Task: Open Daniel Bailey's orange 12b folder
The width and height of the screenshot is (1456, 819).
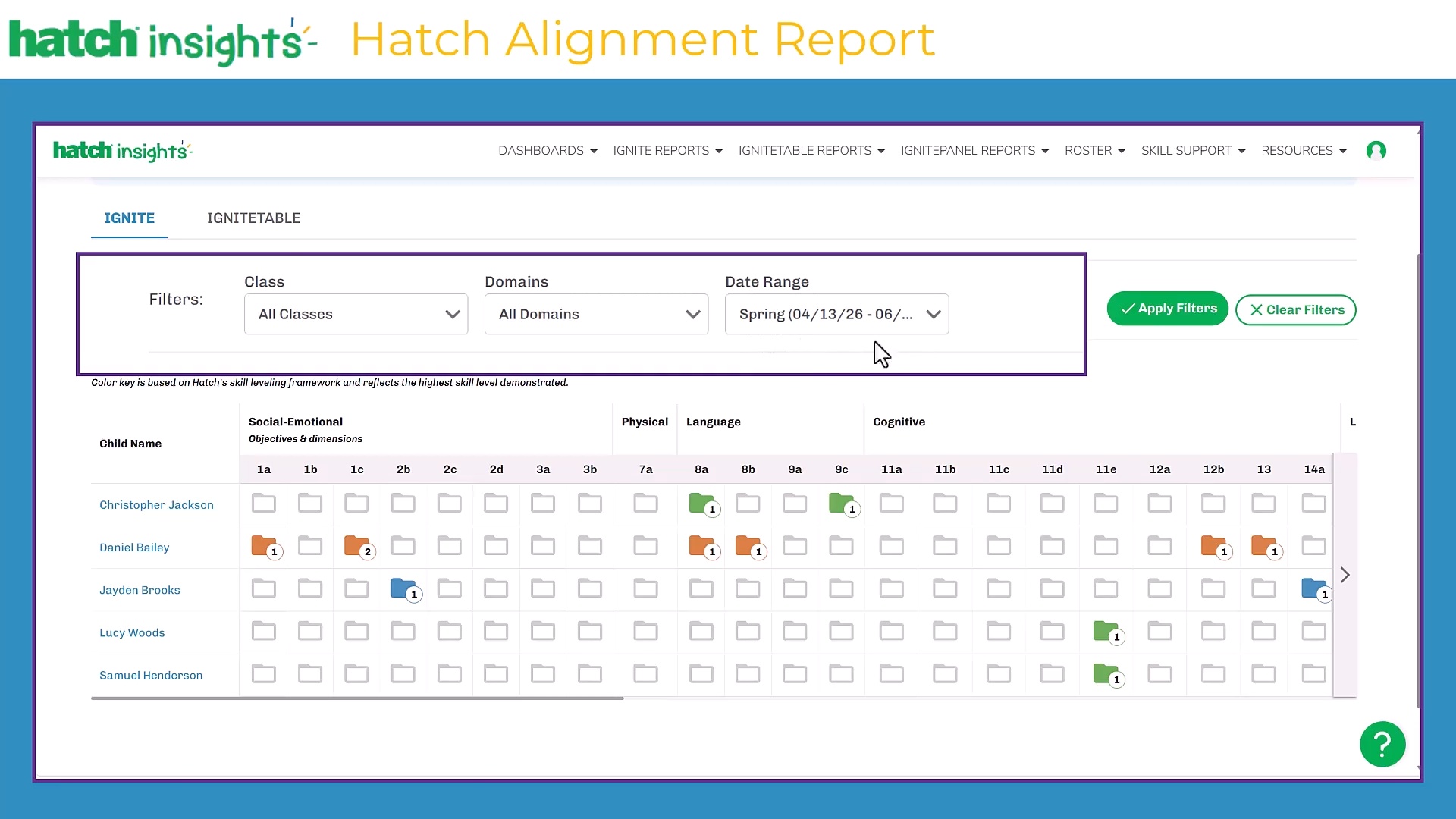Action: click(x=1214, y=546)
